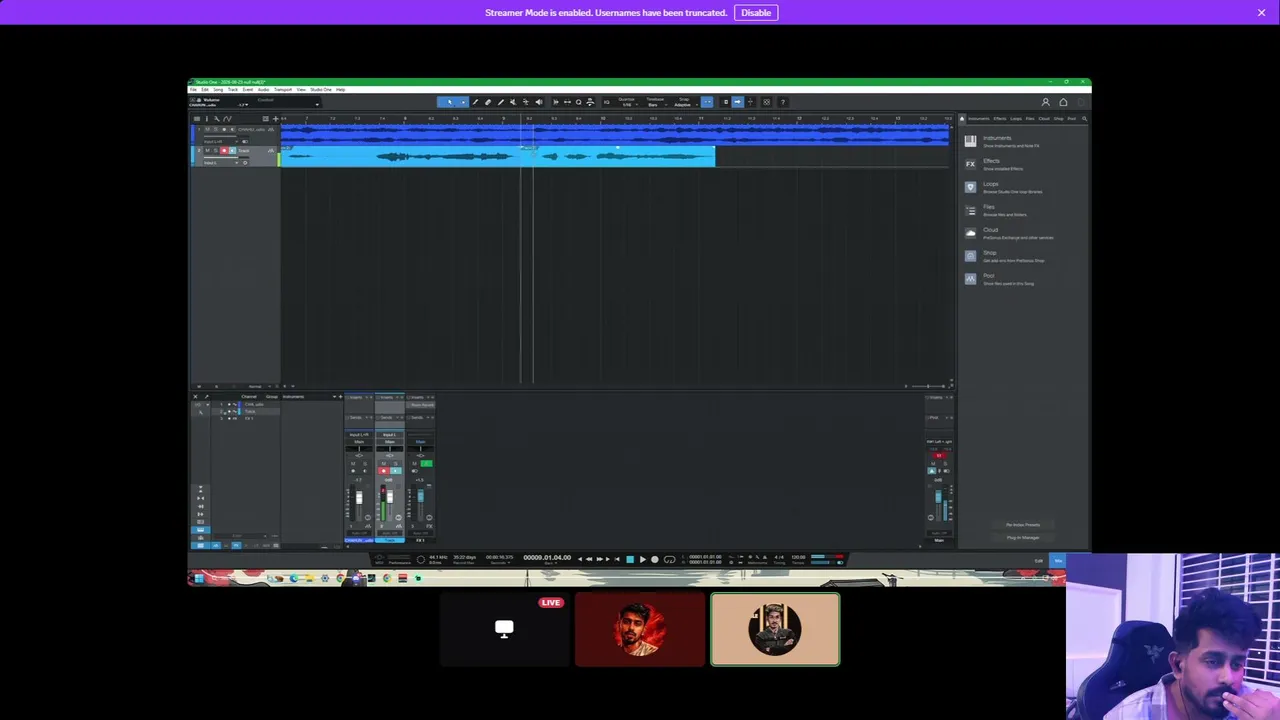
Task: Click Plug-In Manager in browser
Action: coord(1022,537)
